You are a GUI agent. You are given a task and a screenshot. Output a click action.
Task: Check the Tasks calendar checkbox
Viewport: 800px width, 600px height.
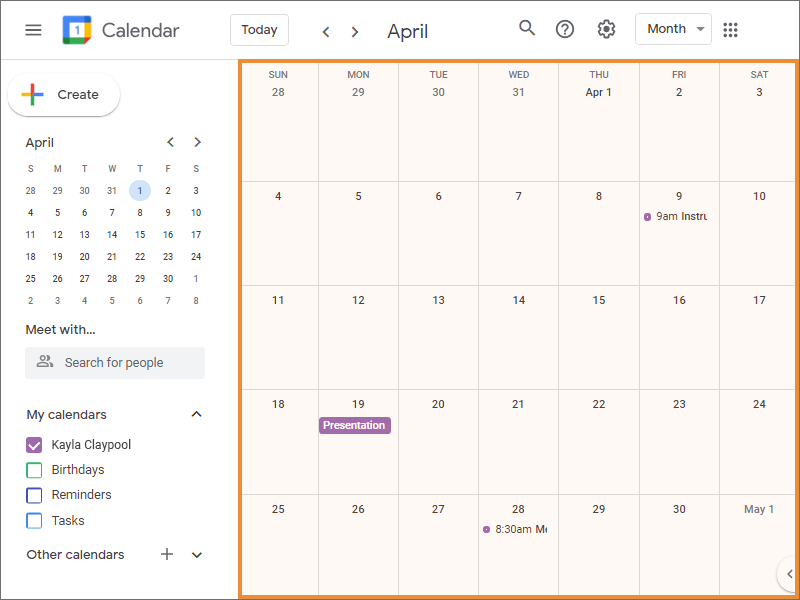tap(34, 520)
